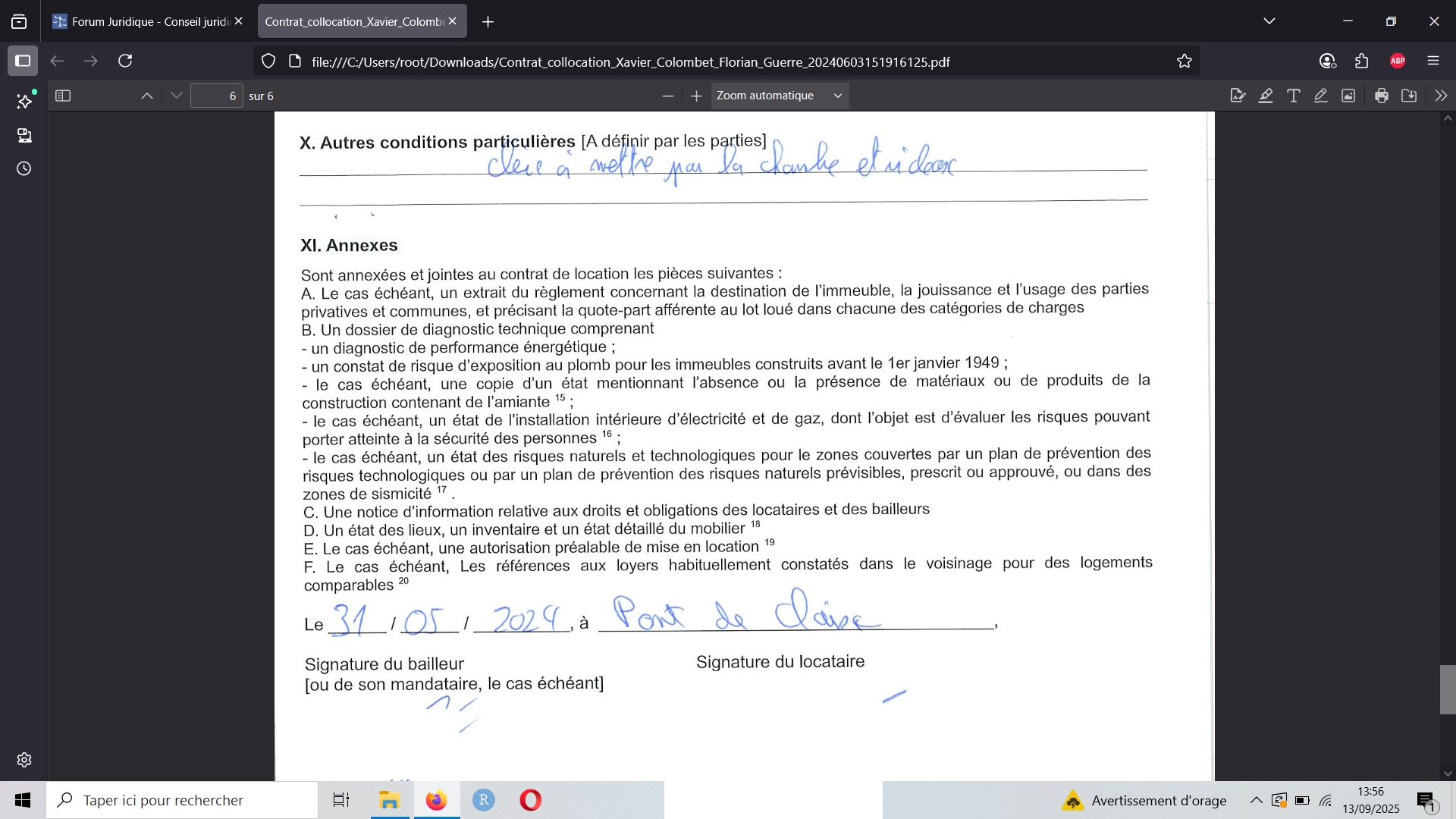The image size is (1456, 819).
Task: Open the PDF tools overflow chevrons
Action: pyautogui.click(x=1441, y=96)
